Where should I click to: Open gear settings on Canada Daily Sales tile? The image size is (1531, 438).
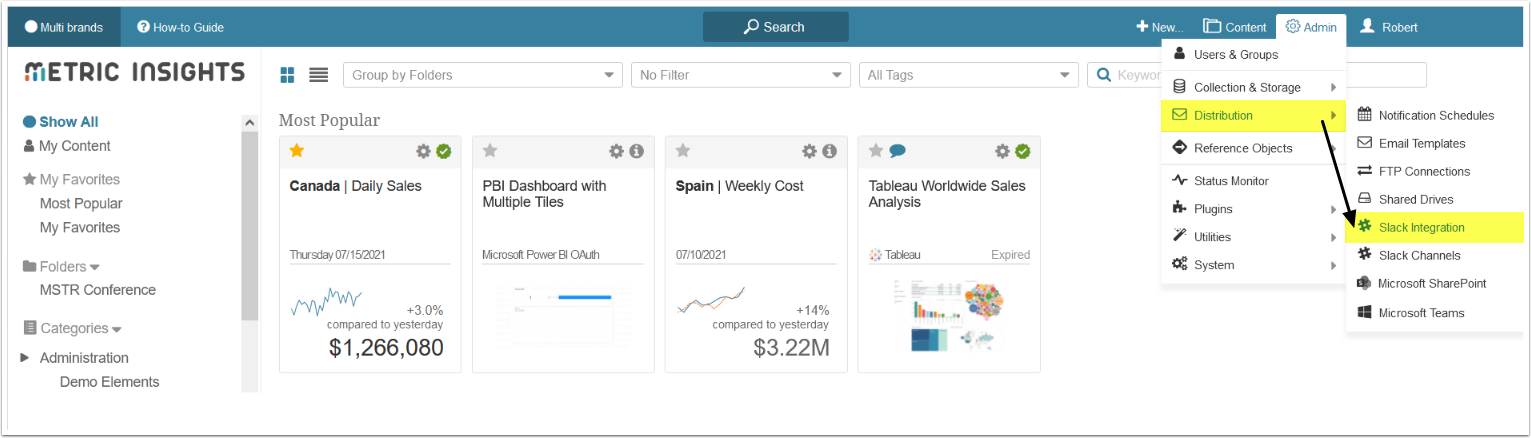424,151
